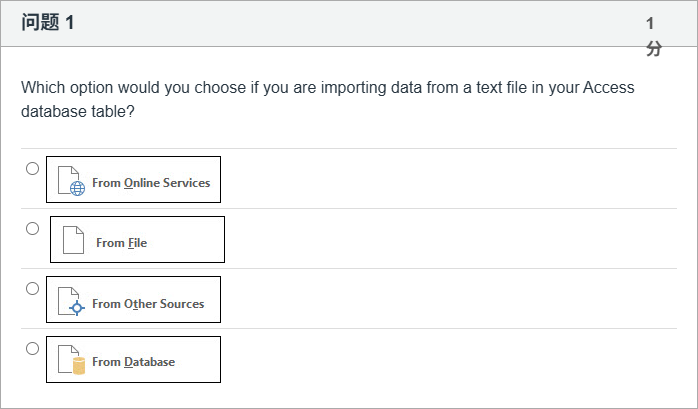Pick the From Other Sources radio option
The height and width of the screenshot is (409, 698).
(33, 289)
